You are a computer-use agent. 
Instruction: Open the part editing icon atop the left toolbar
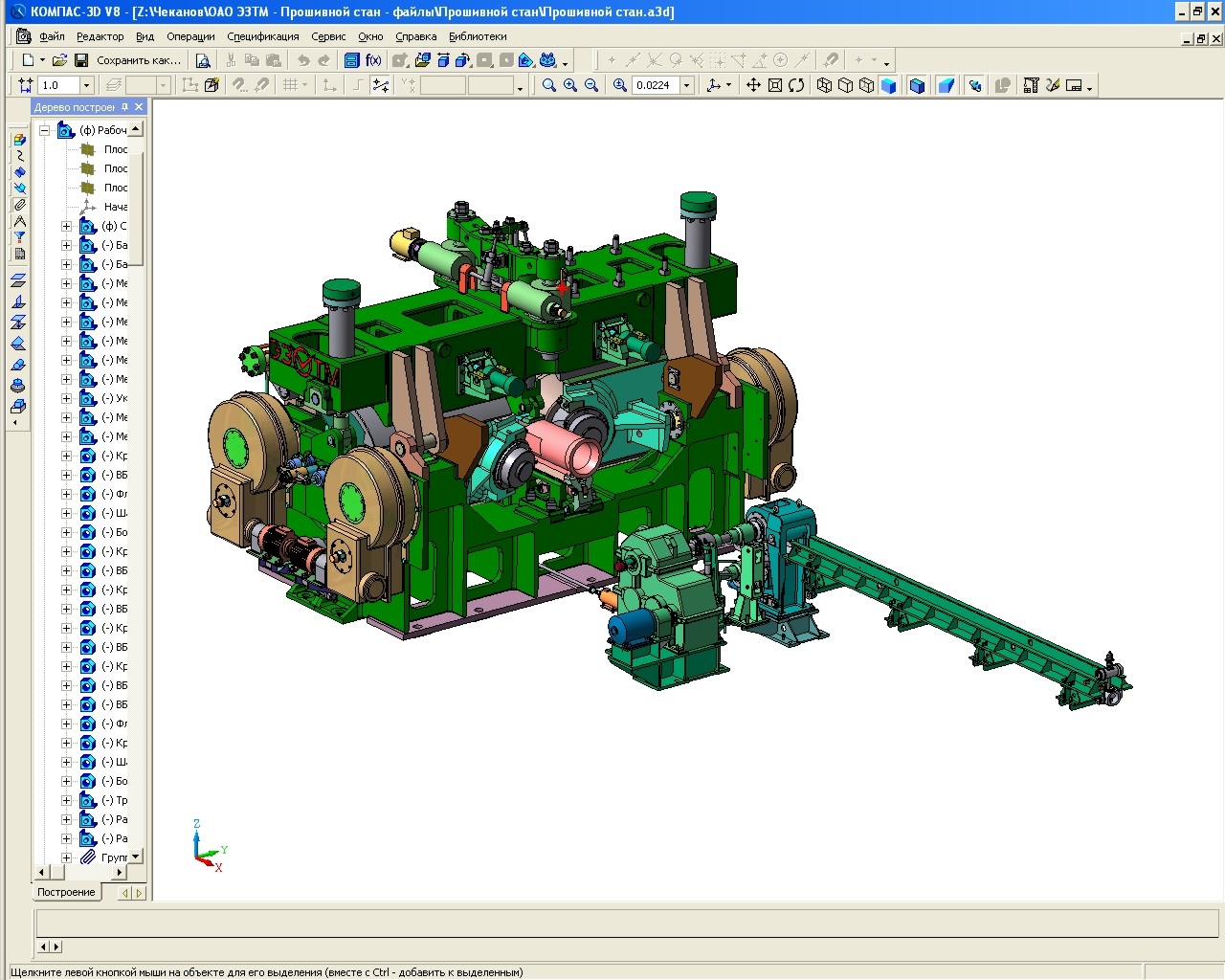[19, 140]
